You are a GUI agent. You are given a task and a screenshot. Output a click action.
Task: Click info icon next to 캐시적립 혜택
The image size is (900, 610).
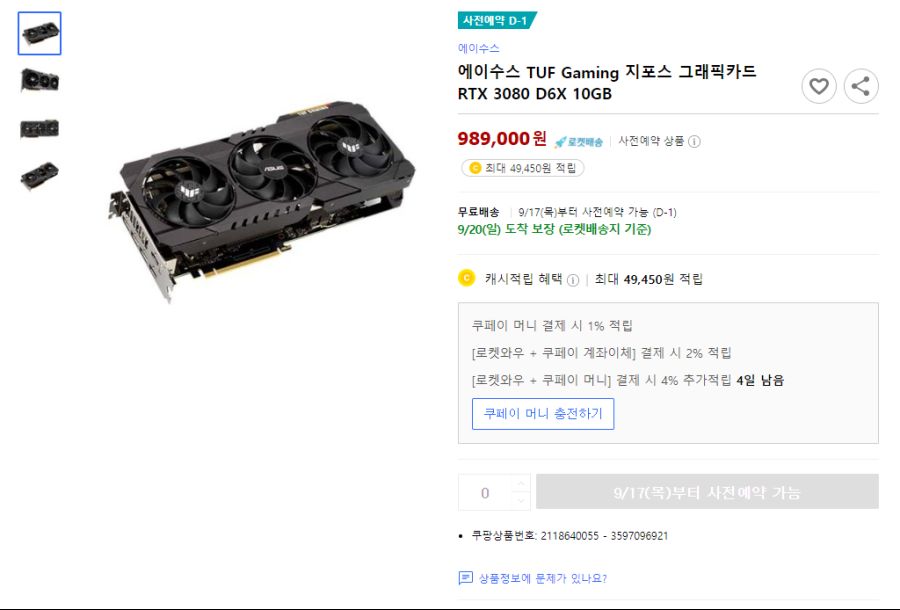click(x=573, y=280)
